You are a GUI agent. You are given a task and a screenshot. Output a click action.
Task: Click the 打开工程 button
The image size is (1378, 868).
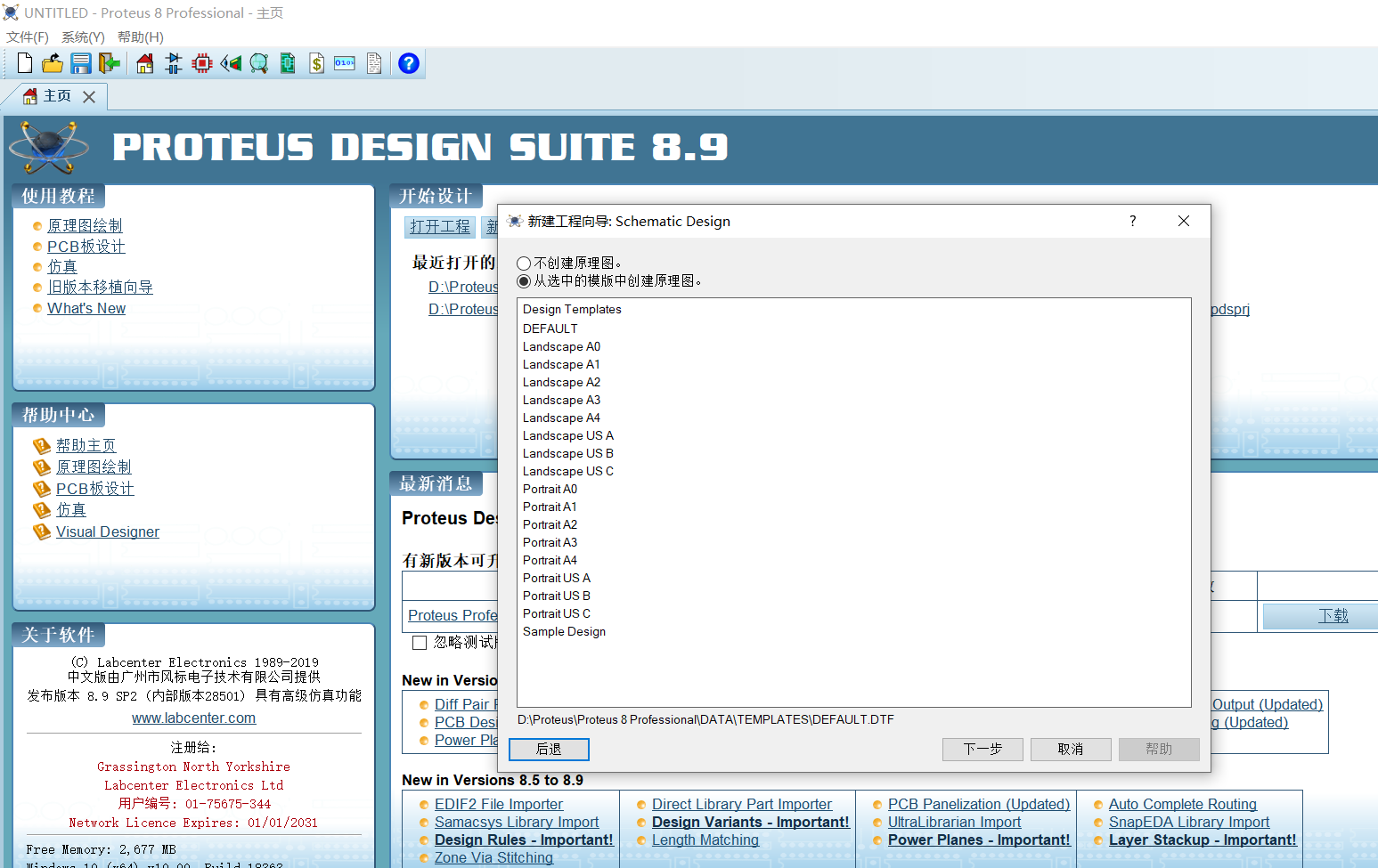tap(440, 227)
